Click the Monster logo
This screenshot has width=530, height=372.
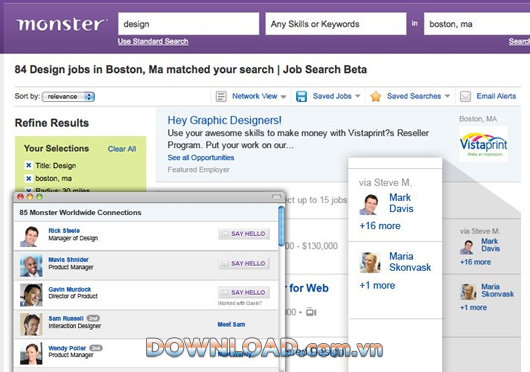tap(62, 24)
